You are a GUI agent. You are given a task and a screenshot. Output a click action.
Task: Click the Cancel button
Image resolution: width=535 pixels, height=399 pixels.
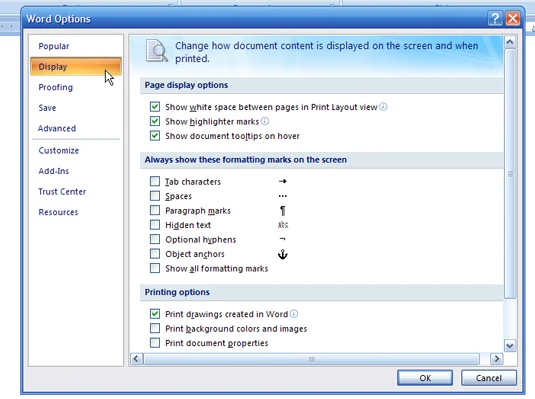(489, 378)
